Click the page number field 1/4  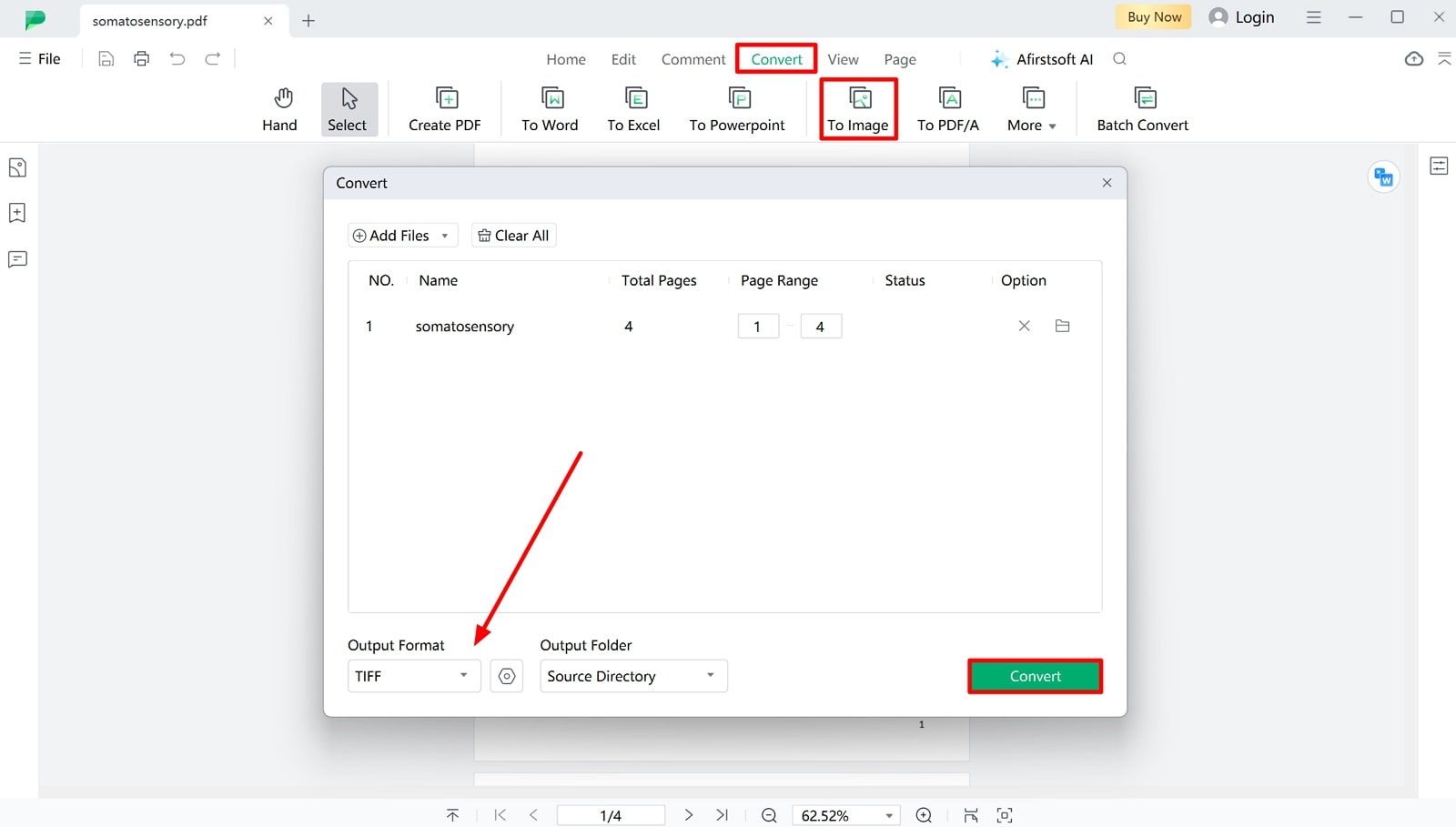tap(611, 815)
